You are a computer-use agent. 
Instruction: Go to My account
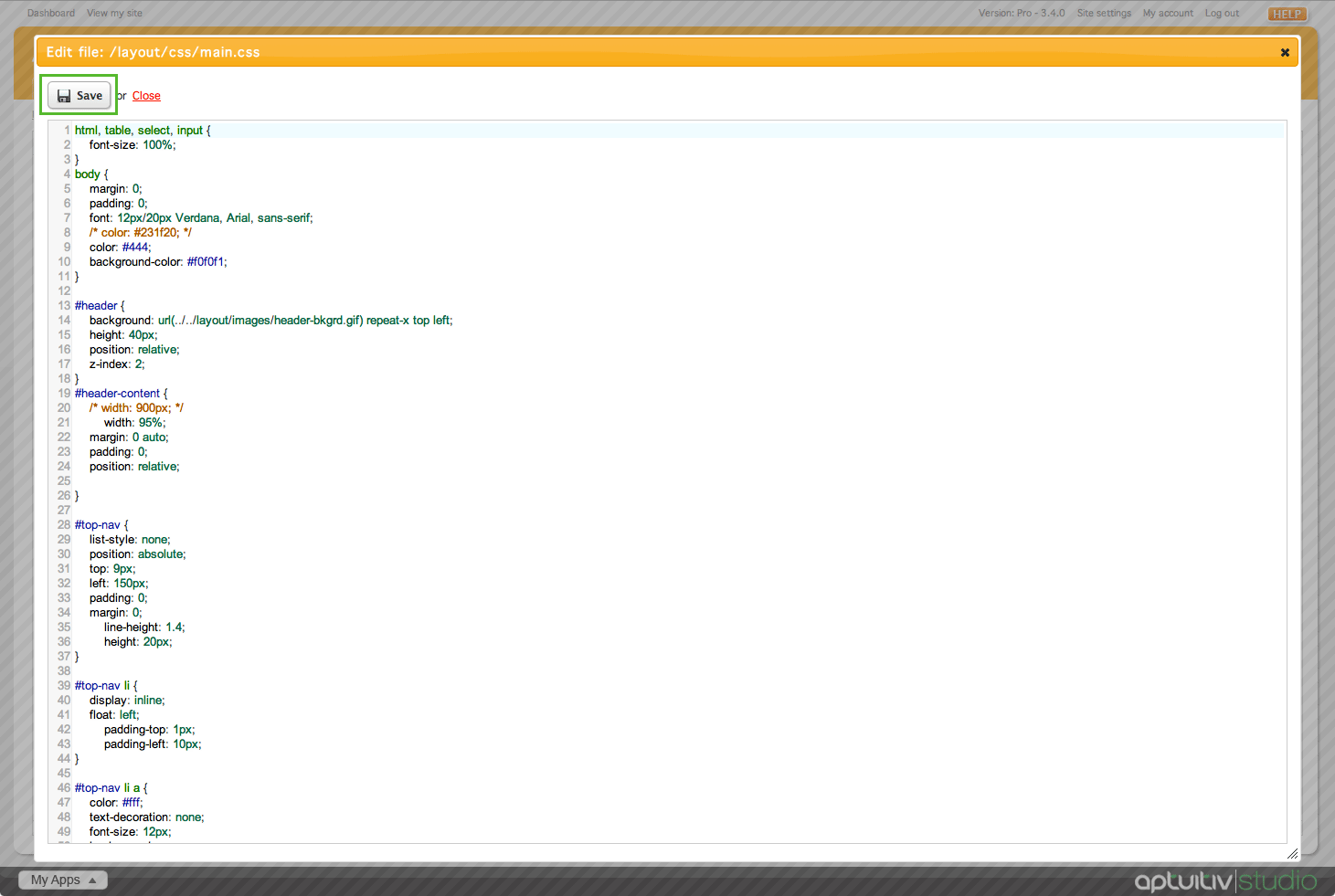click(1168, 13)
